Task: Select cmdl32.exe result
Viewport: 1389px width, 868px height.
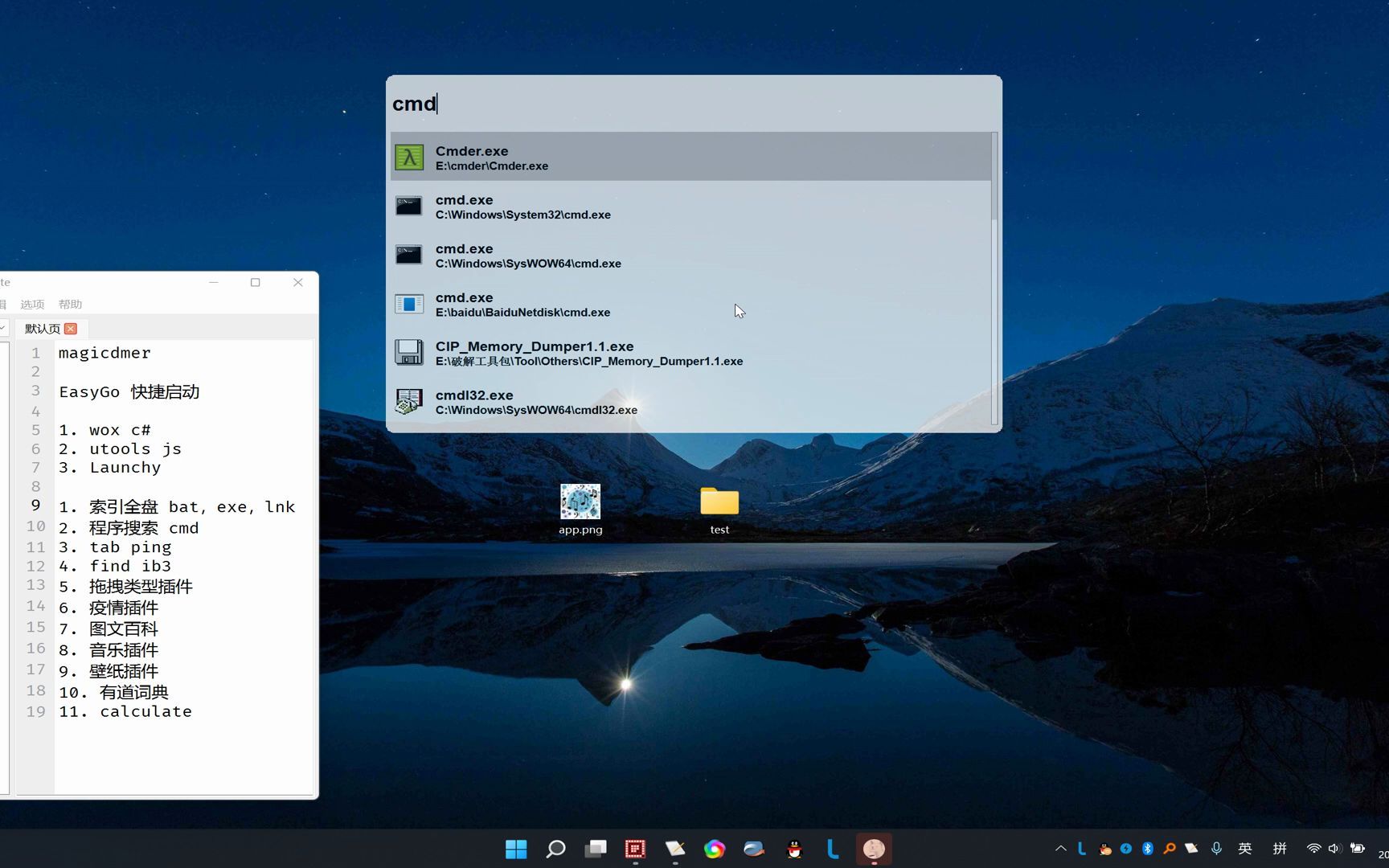Action: click(x=690, y=402)
